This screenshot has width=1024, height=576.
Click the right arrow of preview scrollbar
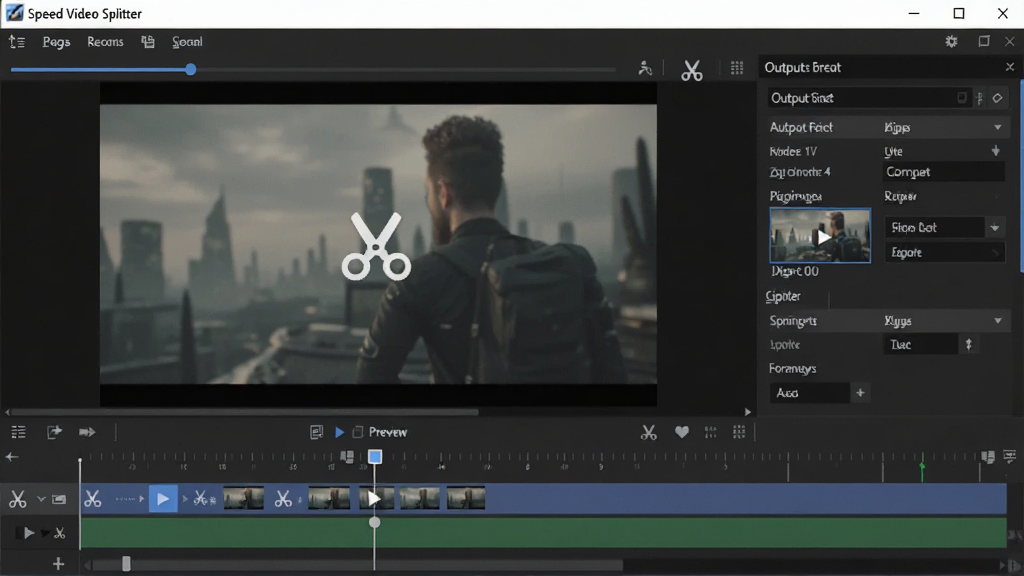pyautogui.click(x=748, y=412)
